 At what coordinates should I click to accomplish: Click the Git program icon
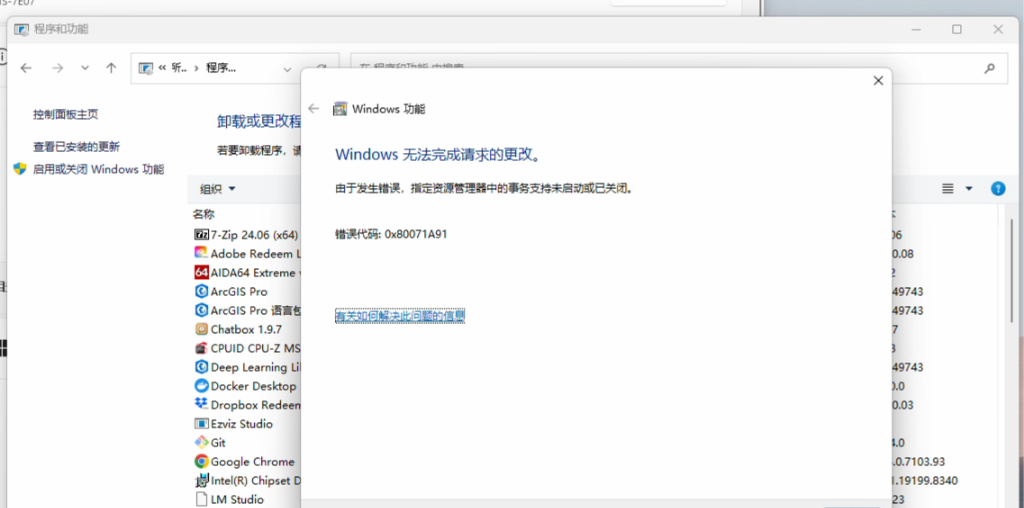[201, 443]
